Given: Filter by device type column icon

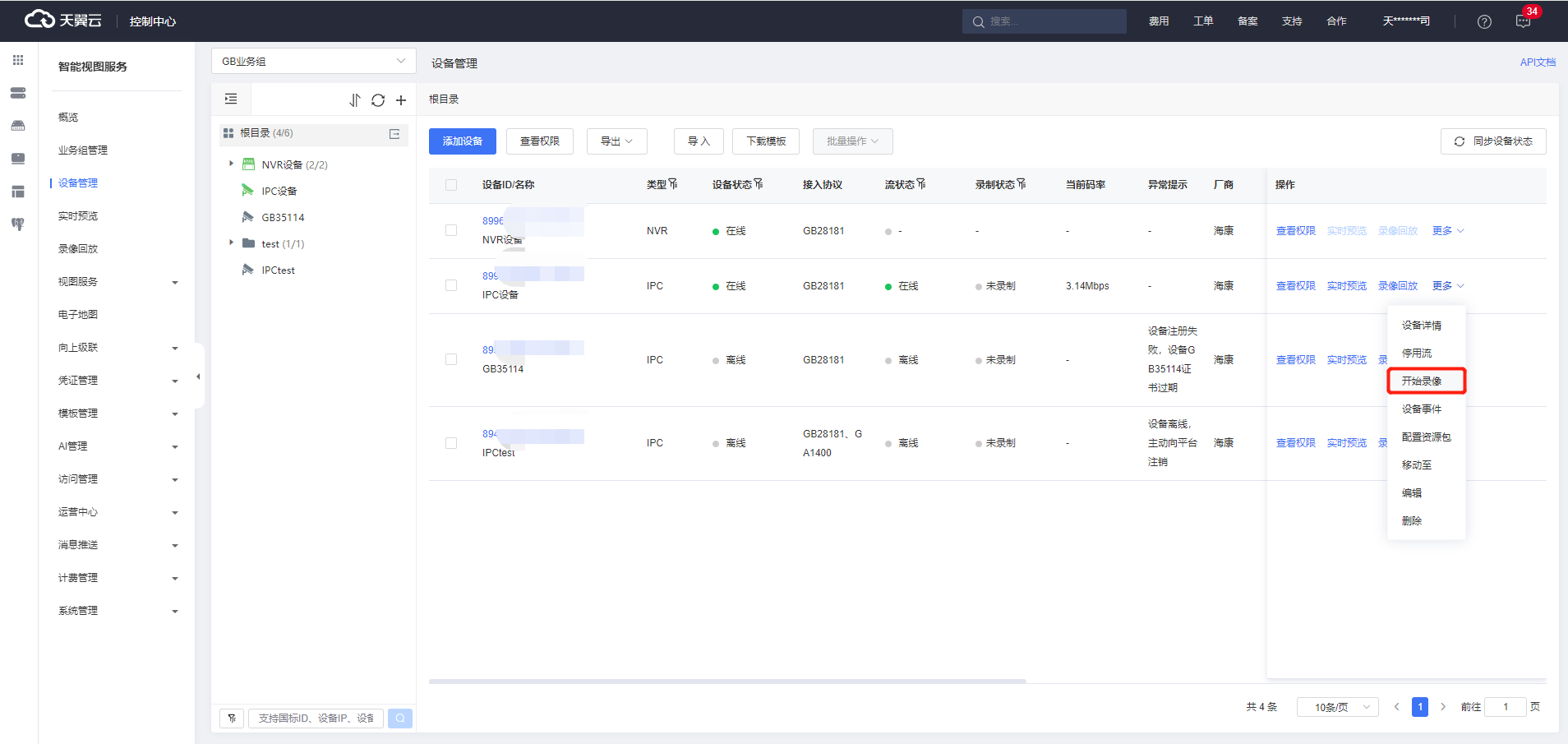Looking at the screenshot, I should click(673, 184).
